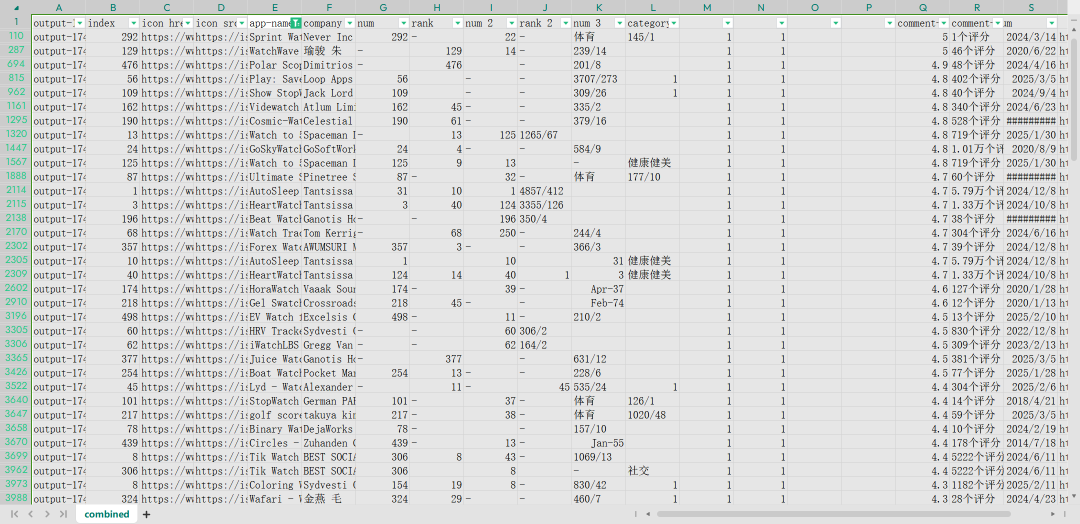Select column K by its header letter
Screen dimensions: 1080x524
599,8
